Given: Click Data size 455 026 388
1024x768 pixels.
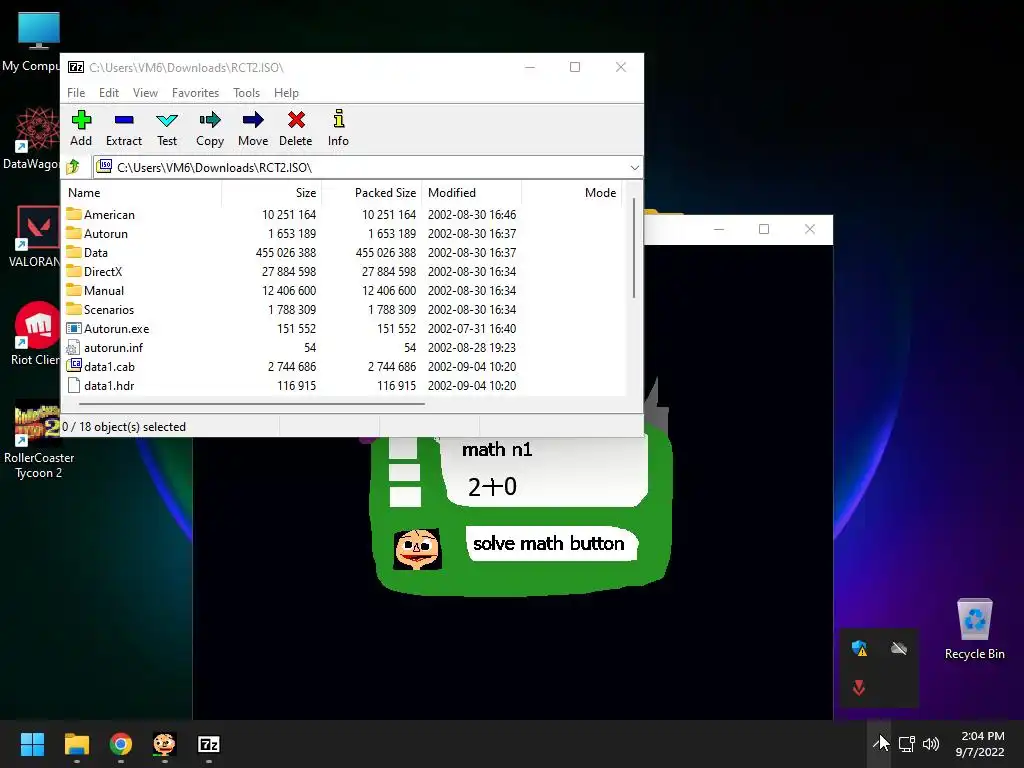Looking at the screenshot, I should (x=285, y=253).
